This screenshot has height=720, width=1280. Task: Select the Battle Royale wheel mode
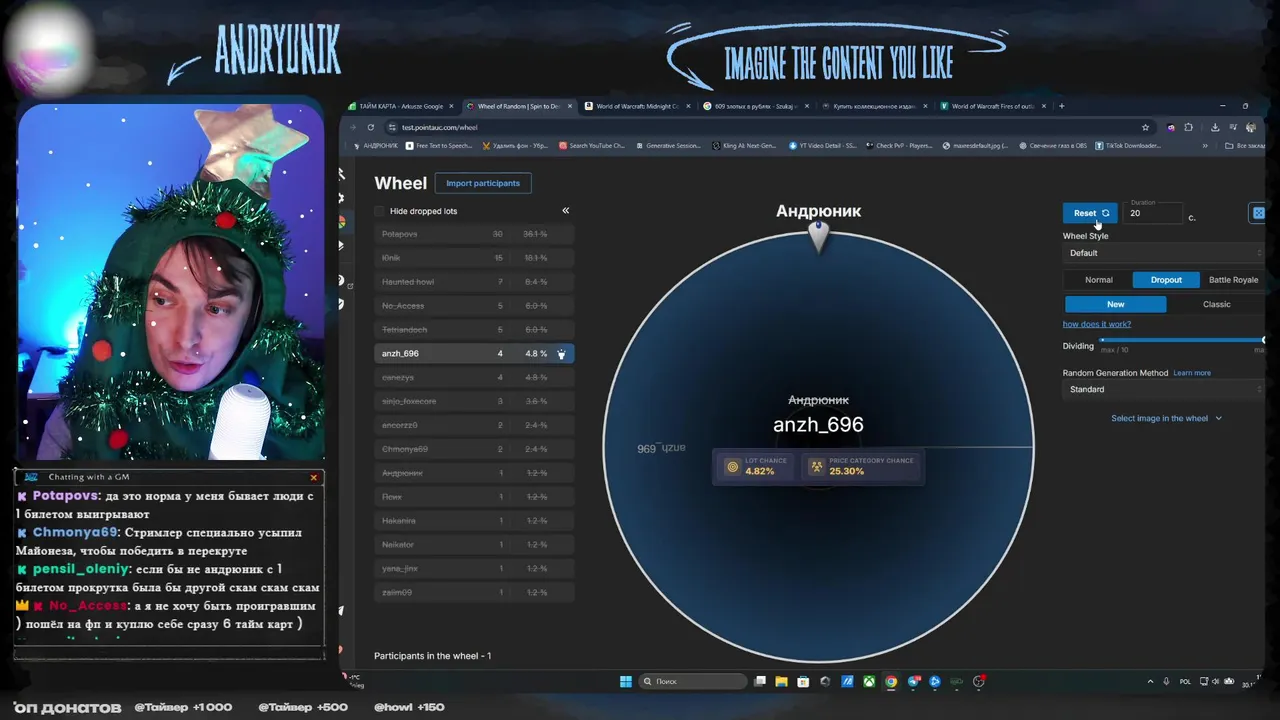click(x=1233, y=280)
